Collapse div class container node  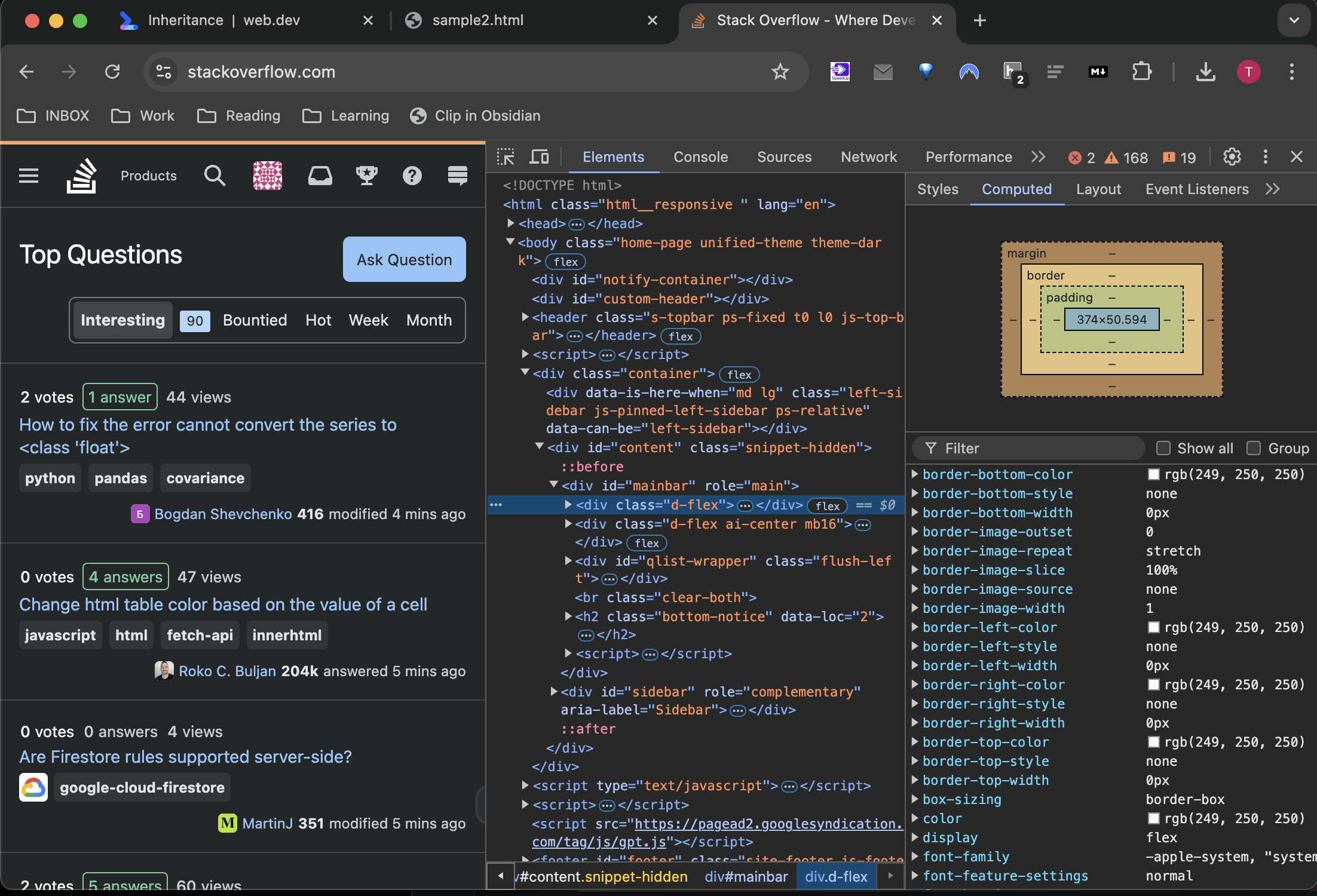(525, 372)
